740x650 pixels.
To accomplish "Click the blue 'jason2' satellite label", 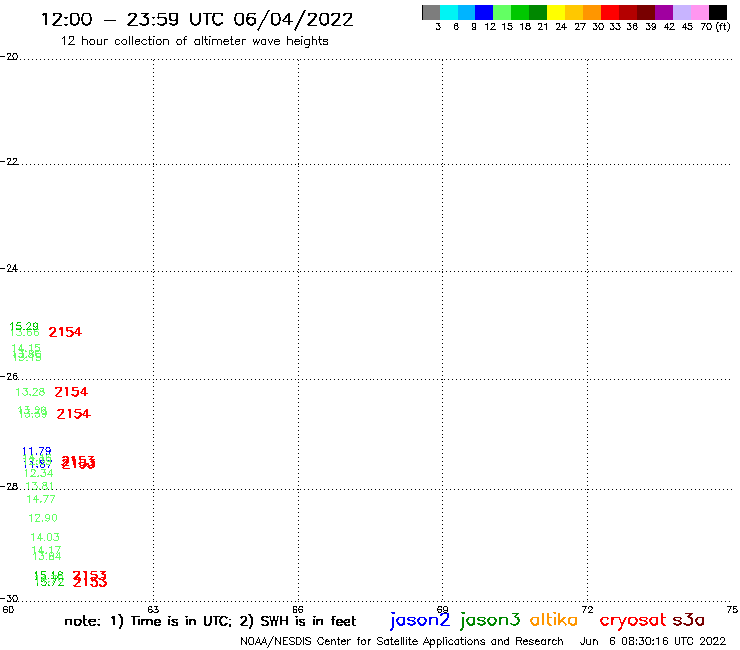I will pyautogui.click(x=420, y=620).
